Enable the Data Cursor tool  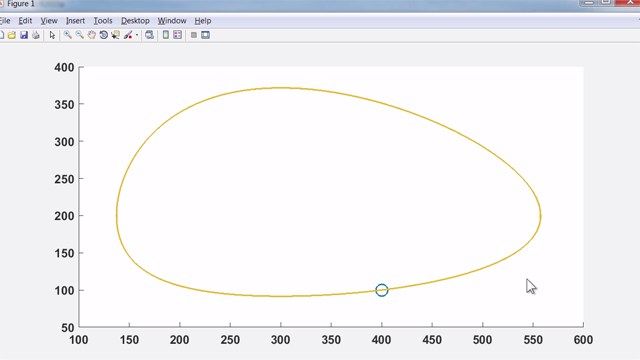[116, 35]
